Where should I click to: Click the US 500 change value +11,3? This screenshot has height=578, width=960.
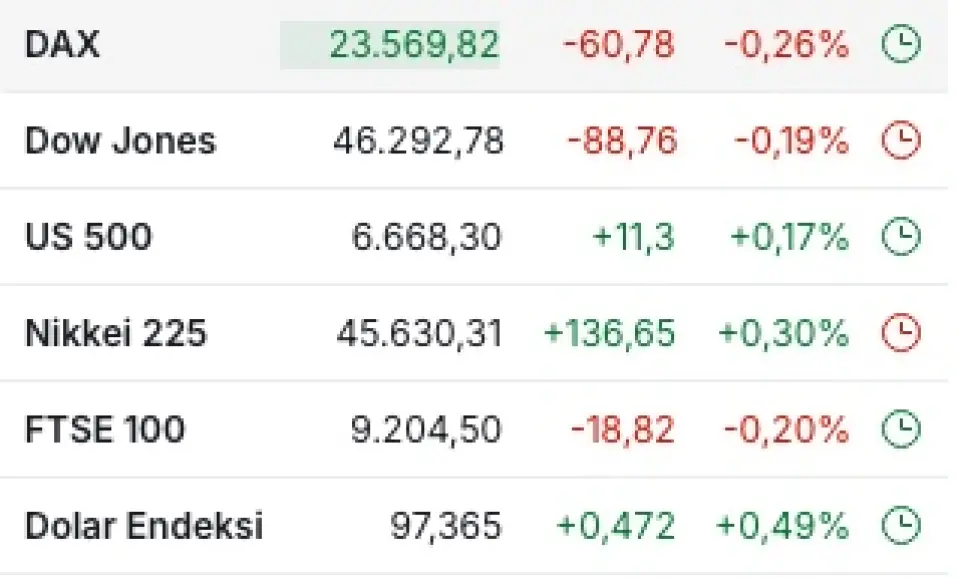click(634, 237)
